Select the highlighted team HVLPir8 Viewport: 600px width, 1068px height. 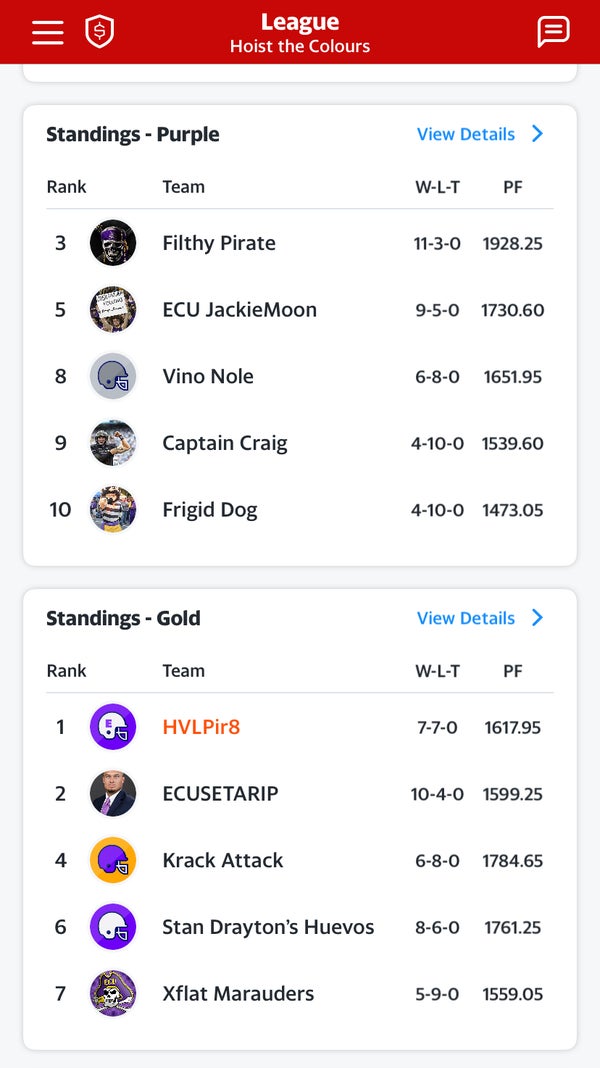tap(201, 727)
